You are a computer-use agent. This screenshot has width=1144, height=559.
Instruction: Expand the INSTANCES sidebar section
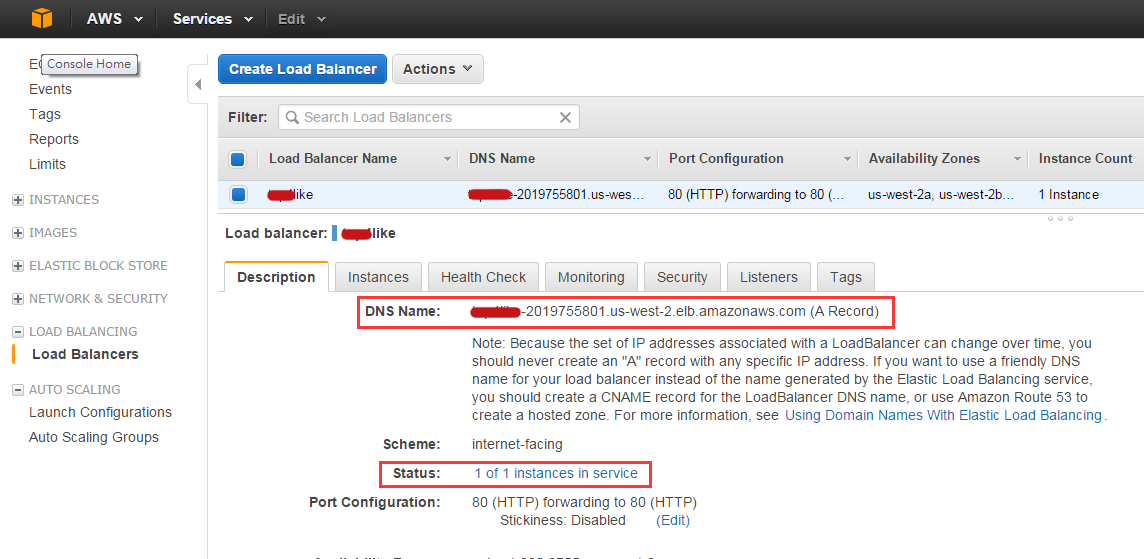click(18, 200)
